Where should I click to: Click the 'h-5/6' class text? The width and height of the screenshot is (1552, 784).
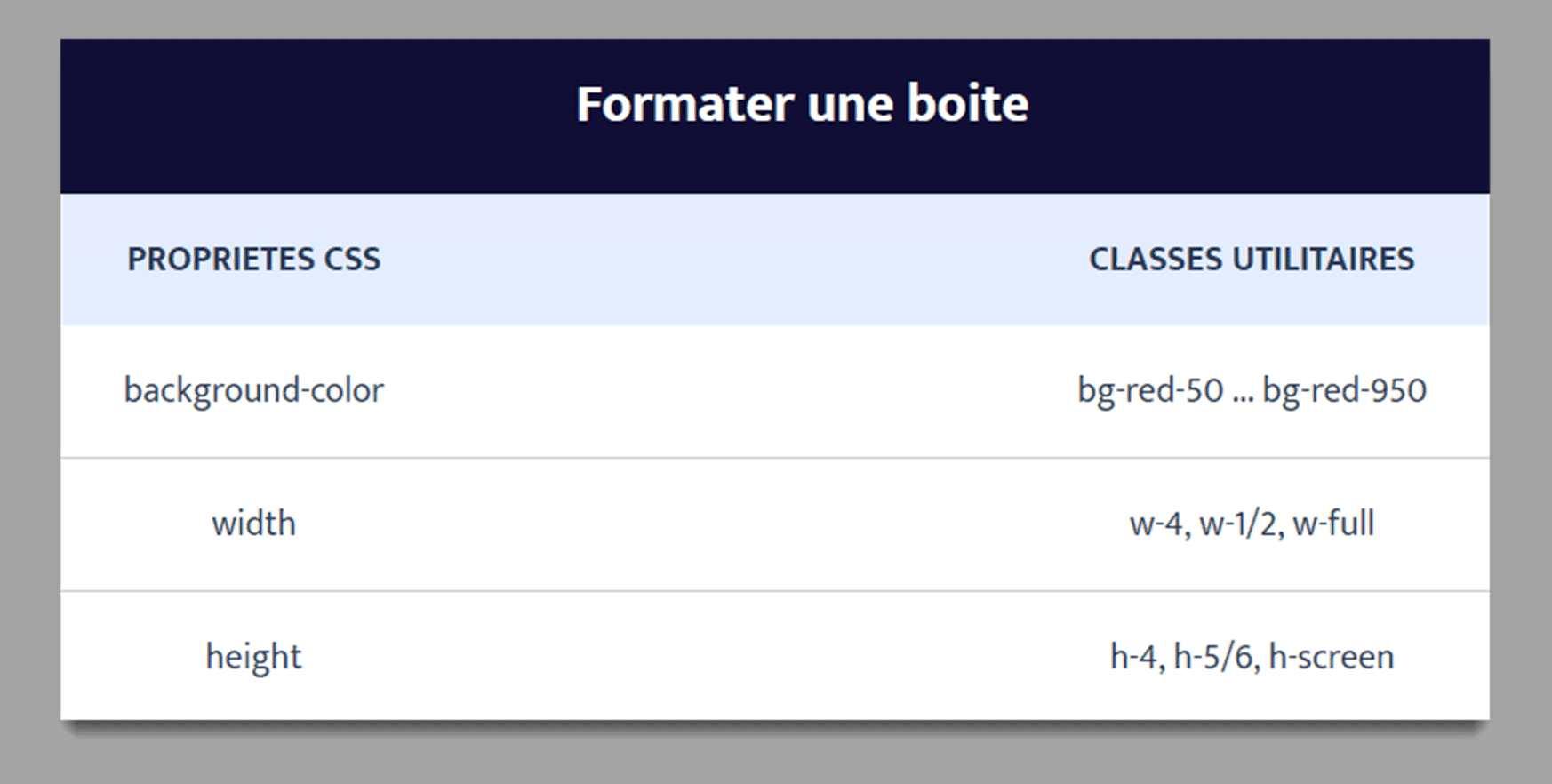1213,657
